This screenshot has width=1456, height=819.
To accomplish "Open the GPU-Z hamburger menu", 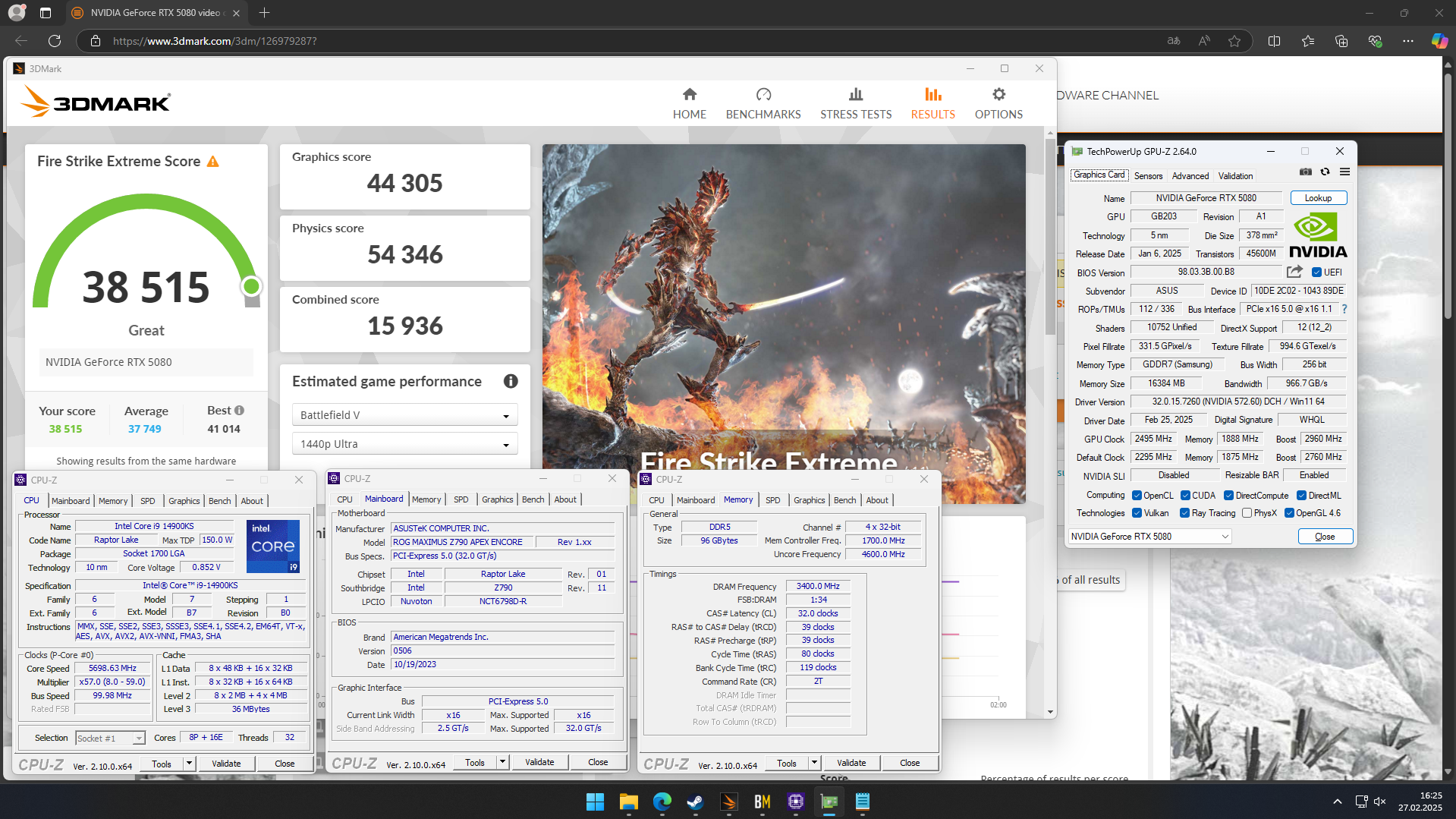I will click(1344, 172).
